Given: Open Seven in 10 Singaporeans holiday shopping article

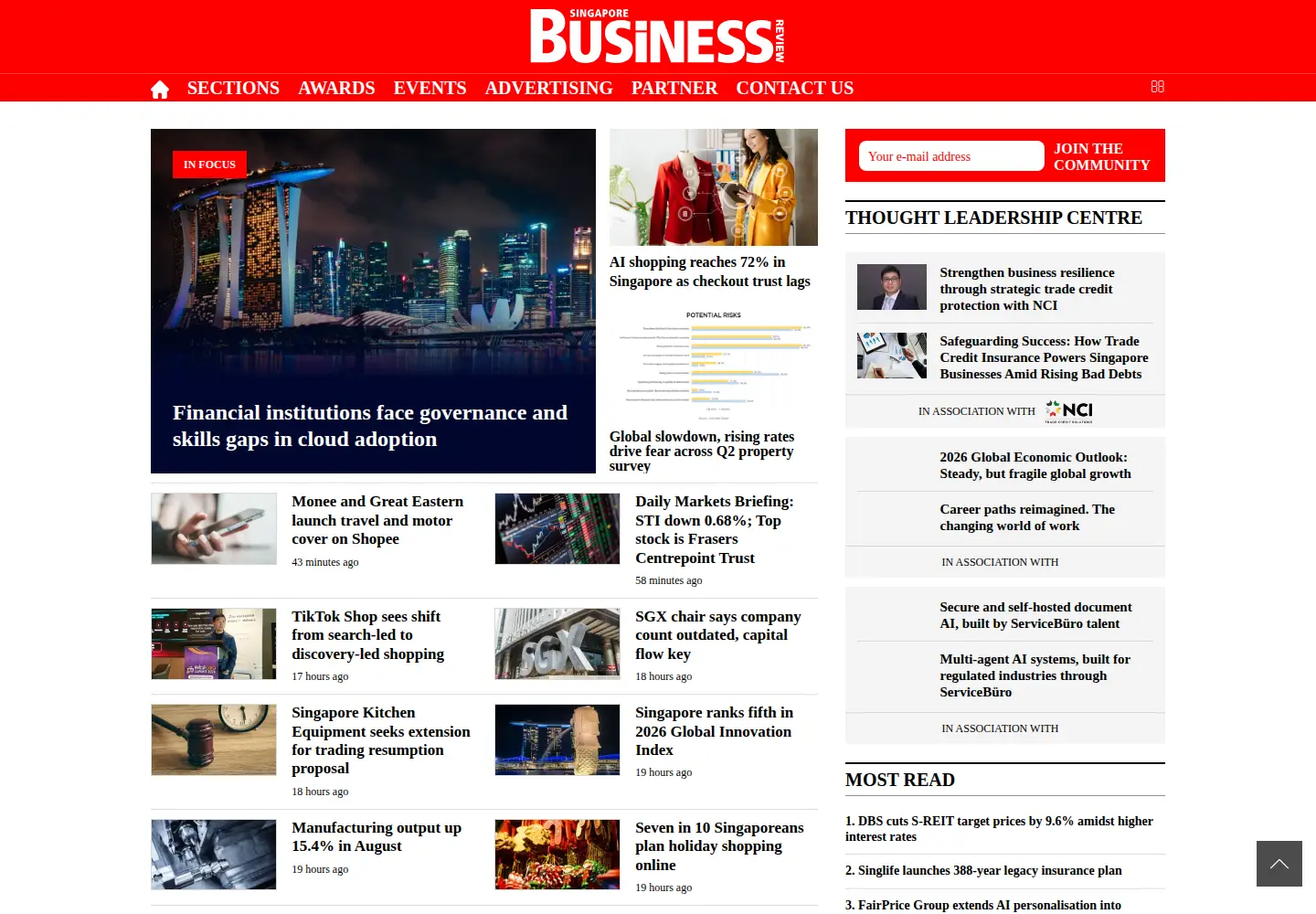Looking at the screenshot, I should (x=719, y=846).
